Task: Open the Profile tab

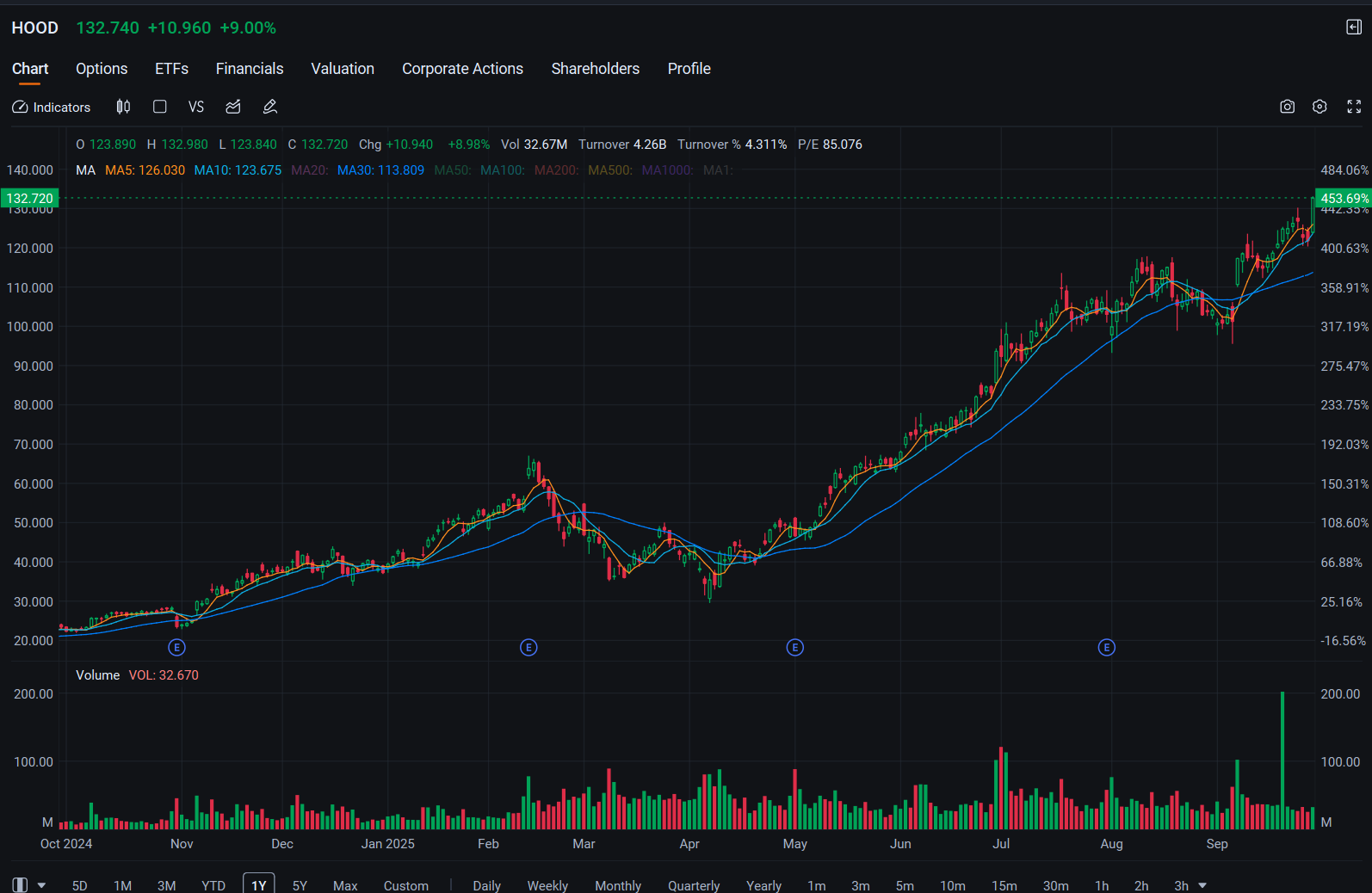Action: (689, 69)
